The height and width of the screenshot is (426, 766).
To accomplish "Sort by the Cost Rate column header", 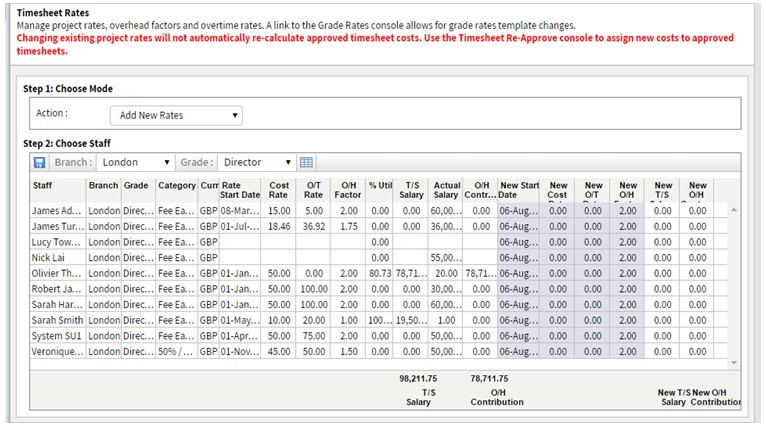I will [278, 190].
